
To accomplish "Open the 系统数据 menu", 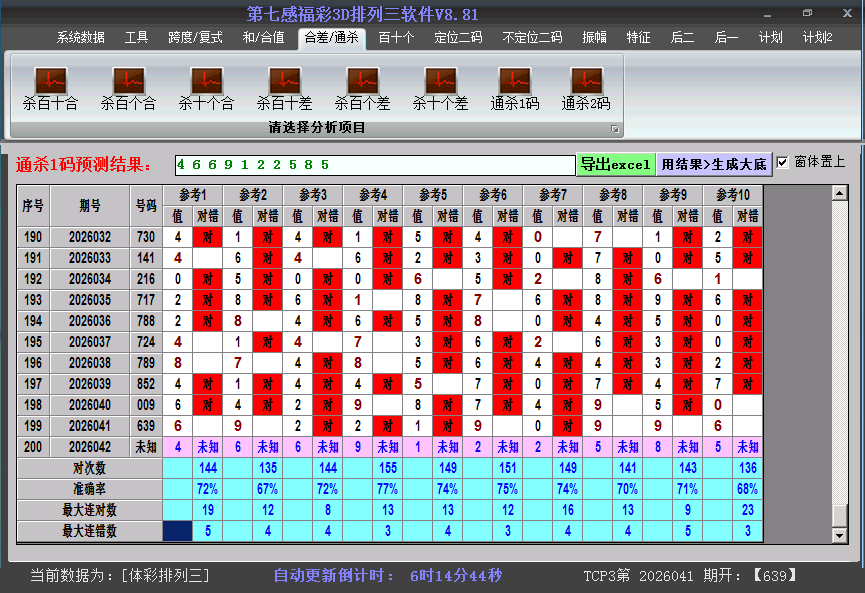I will 80,38.
